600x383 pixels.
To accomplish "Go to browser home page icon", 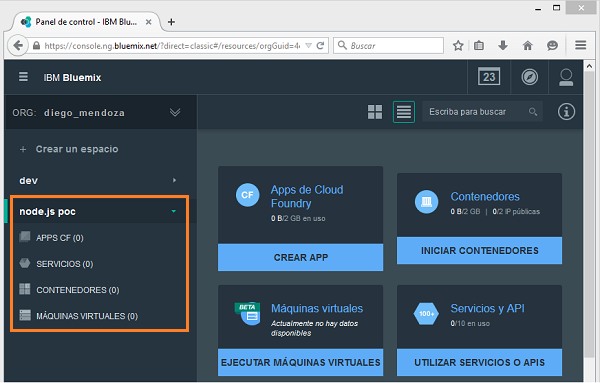I will (x=527, y=46).
